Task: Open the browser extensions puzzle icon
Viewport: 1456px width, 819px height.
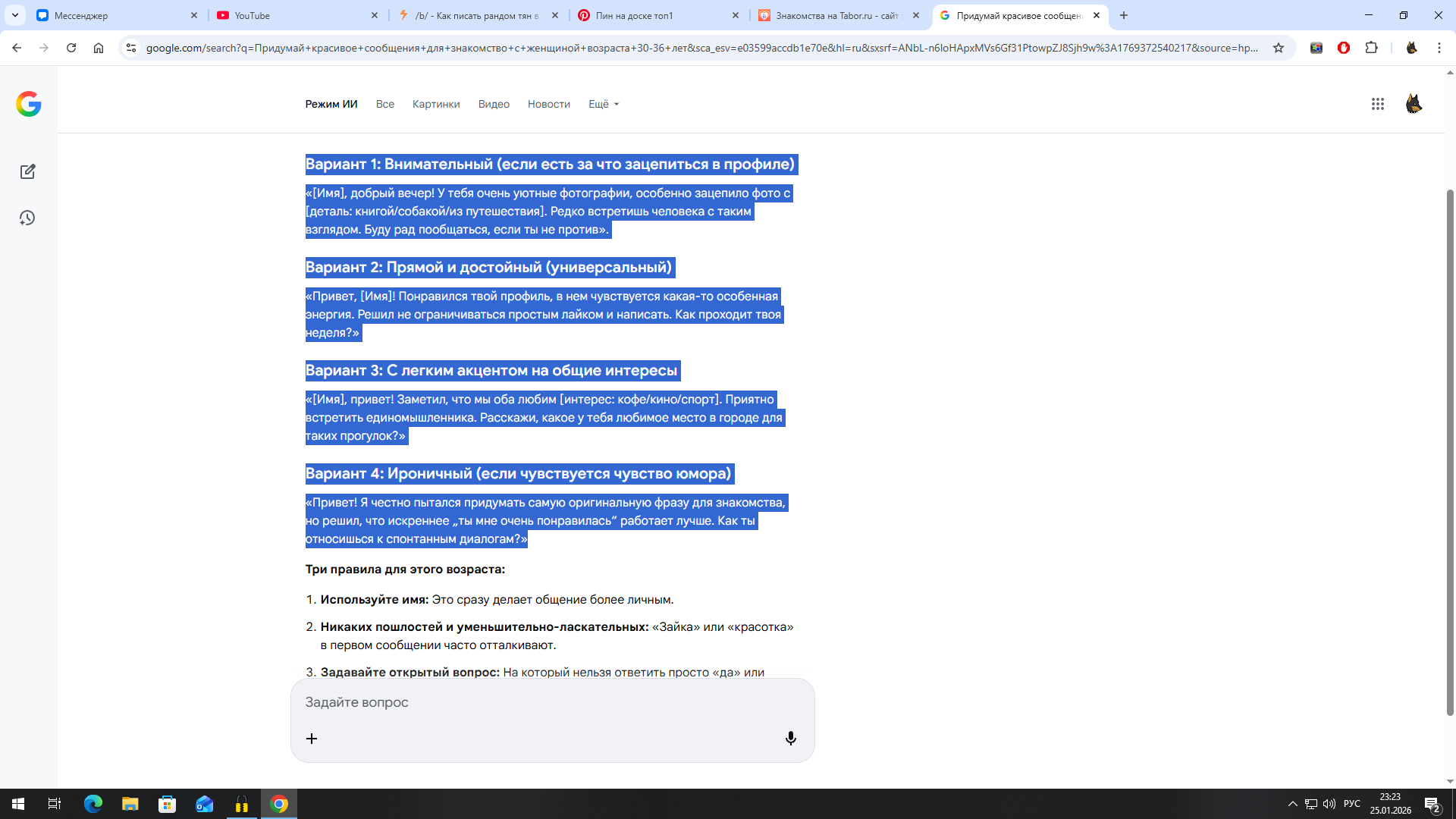Action: [1371, 48]
